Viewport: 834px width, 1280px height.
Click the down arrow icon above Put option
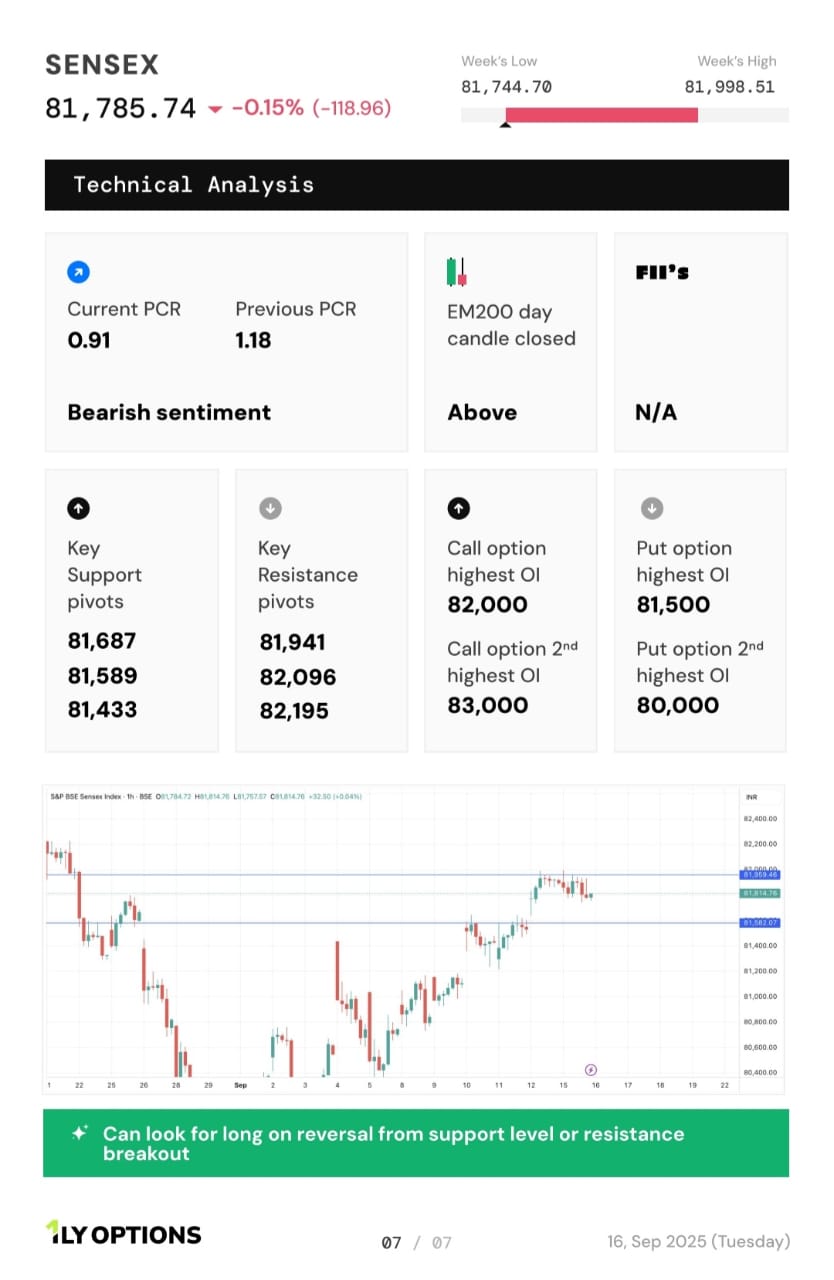(x=650, y=508)
